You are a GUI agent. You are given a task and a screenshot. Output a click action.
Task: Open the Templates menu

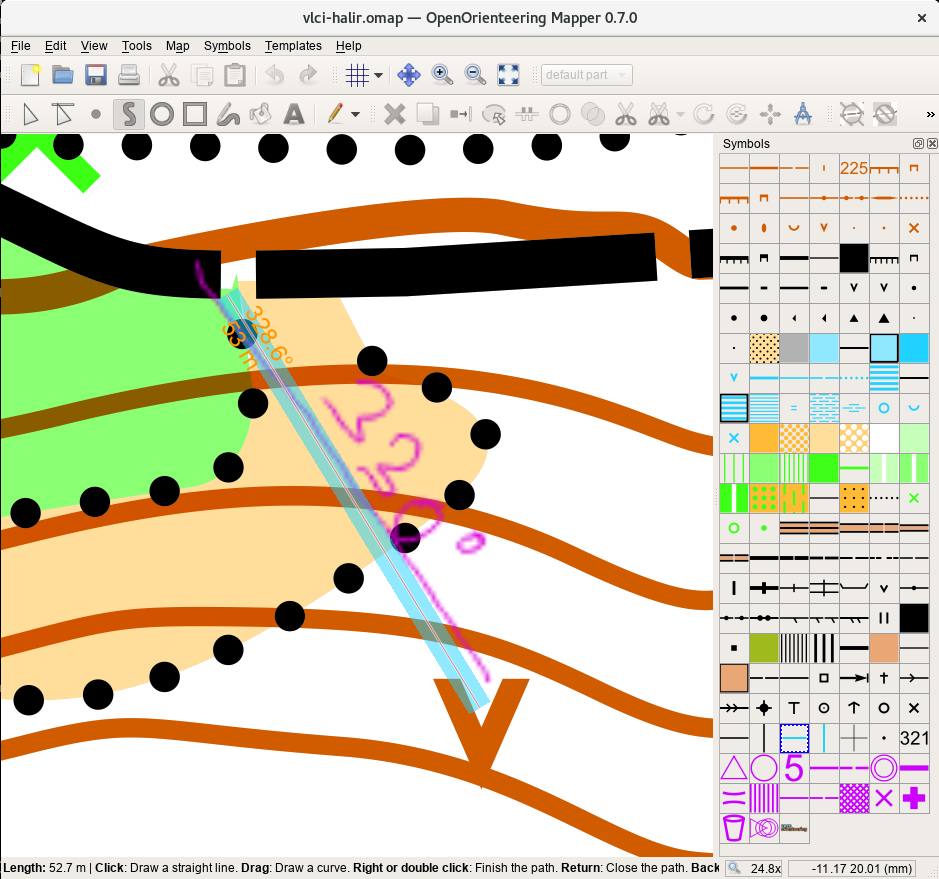(x=293, y=46)
